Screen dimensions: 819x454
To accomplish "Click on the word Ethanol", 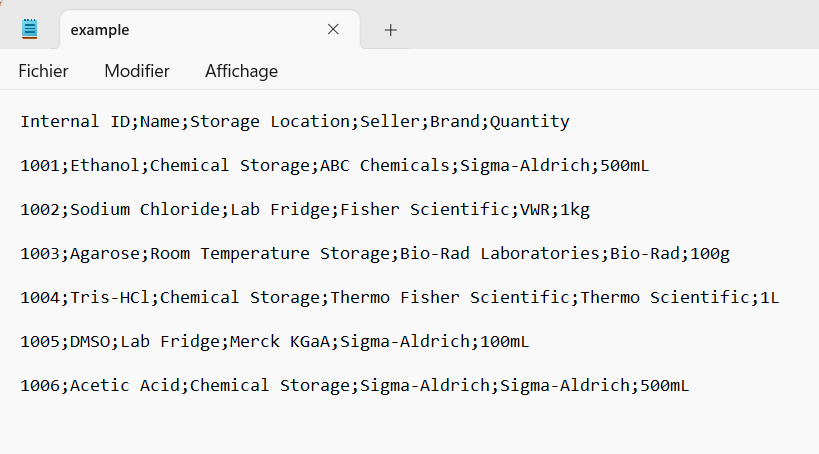I will pyautogui.click(x=104, y=166).
